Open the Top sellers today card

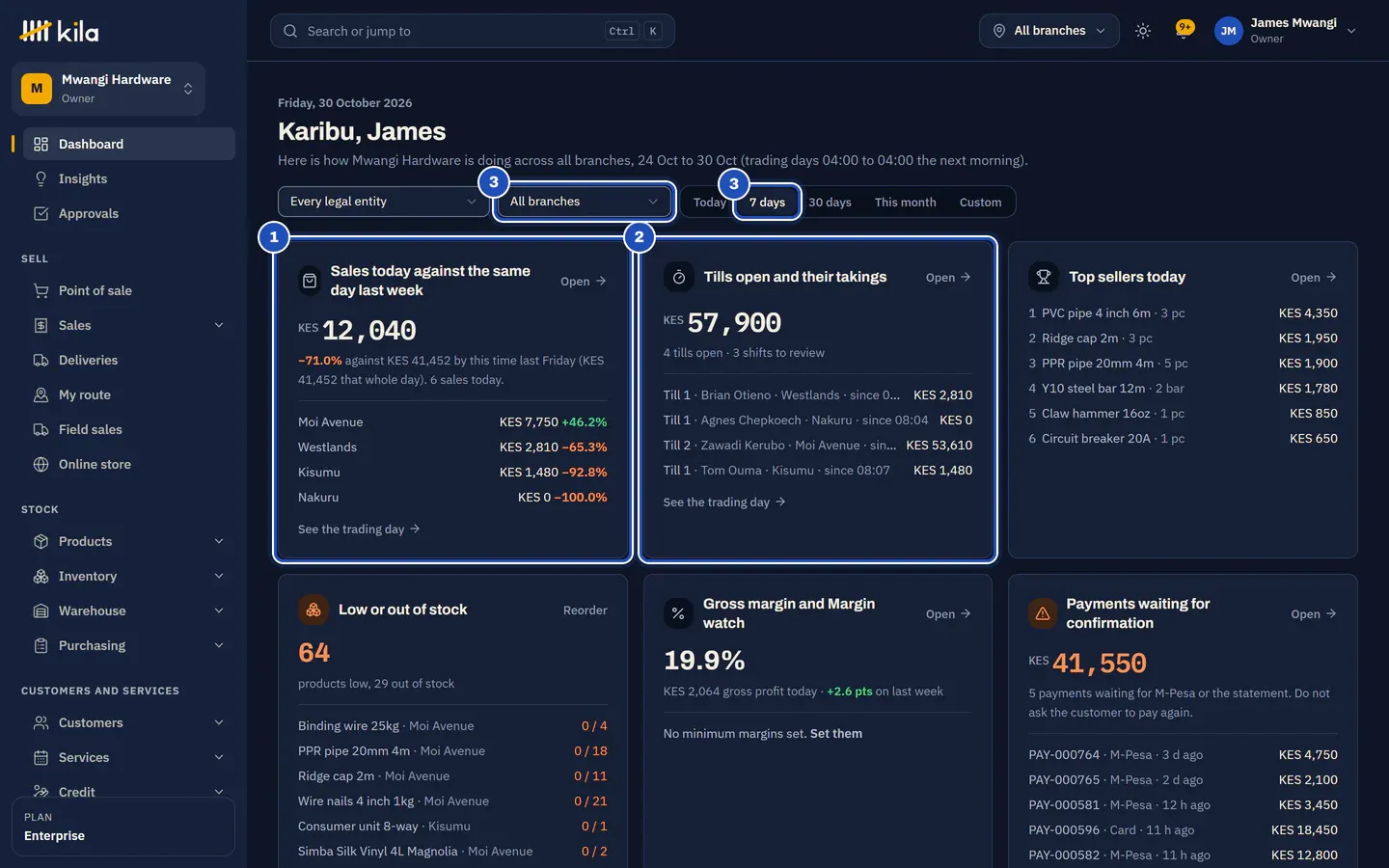[x=1314, y=278]
